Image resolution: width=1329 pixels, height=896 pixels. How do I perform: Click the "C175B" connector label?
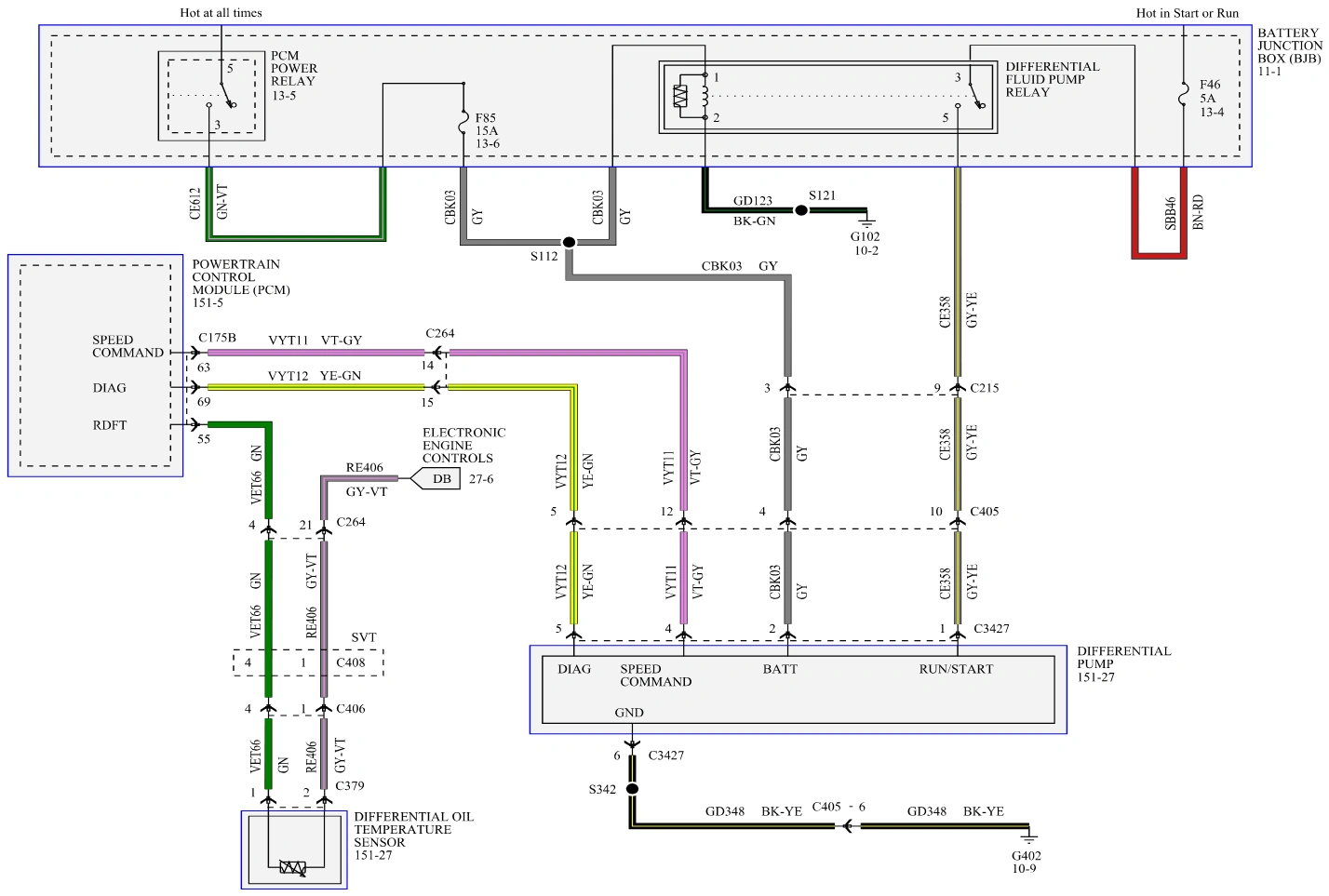click(217, 338)
